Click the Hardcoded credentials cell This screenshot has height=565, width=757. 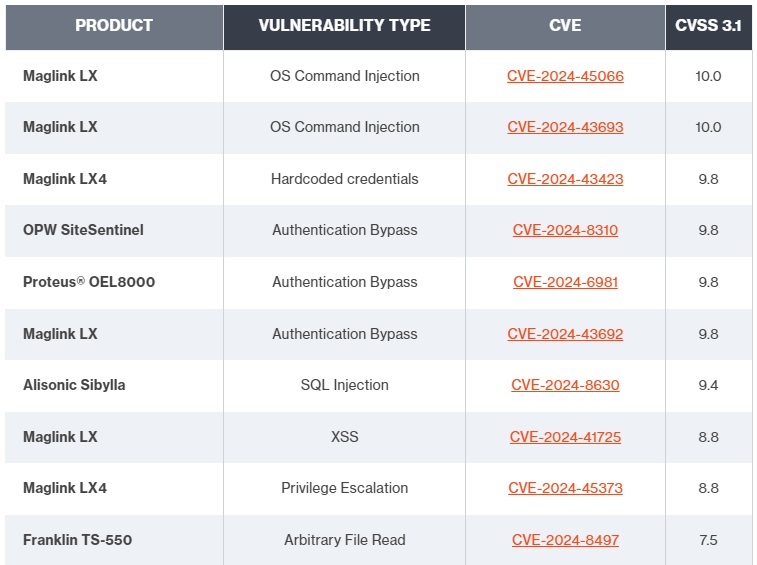tap(344, 179)
